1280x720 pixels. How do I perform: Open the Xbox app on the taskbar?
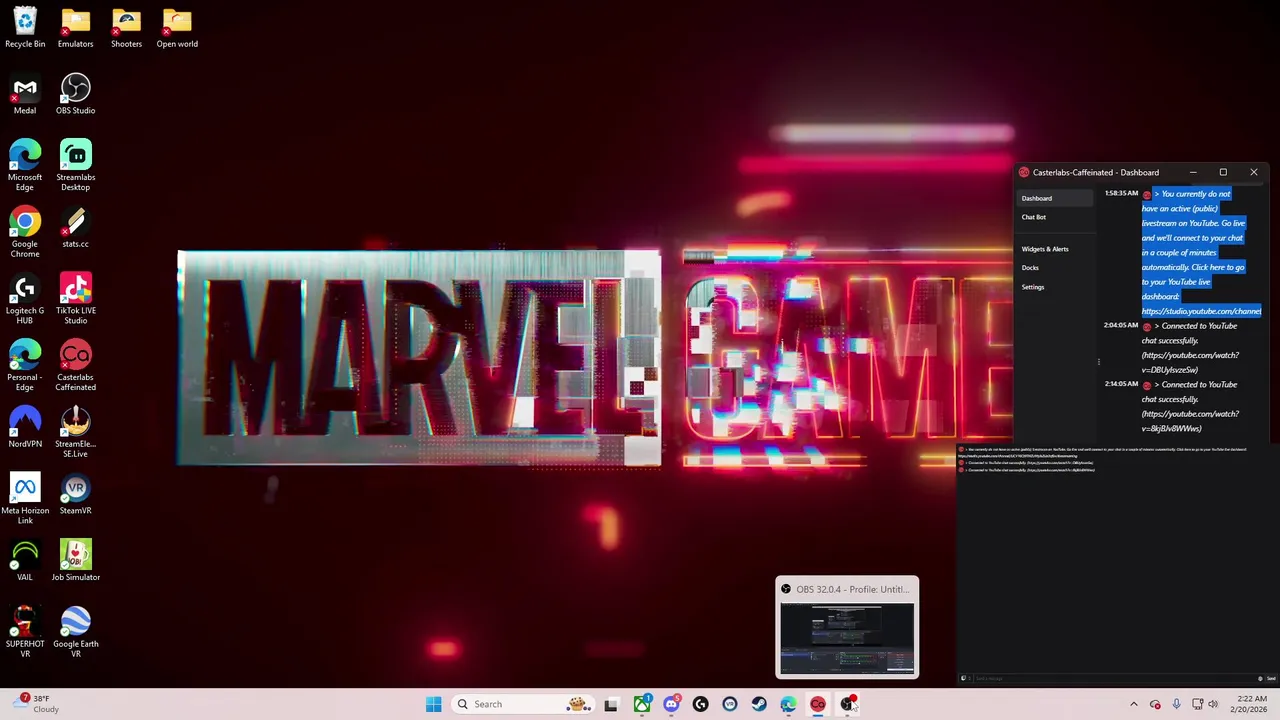tap(642, 704)
